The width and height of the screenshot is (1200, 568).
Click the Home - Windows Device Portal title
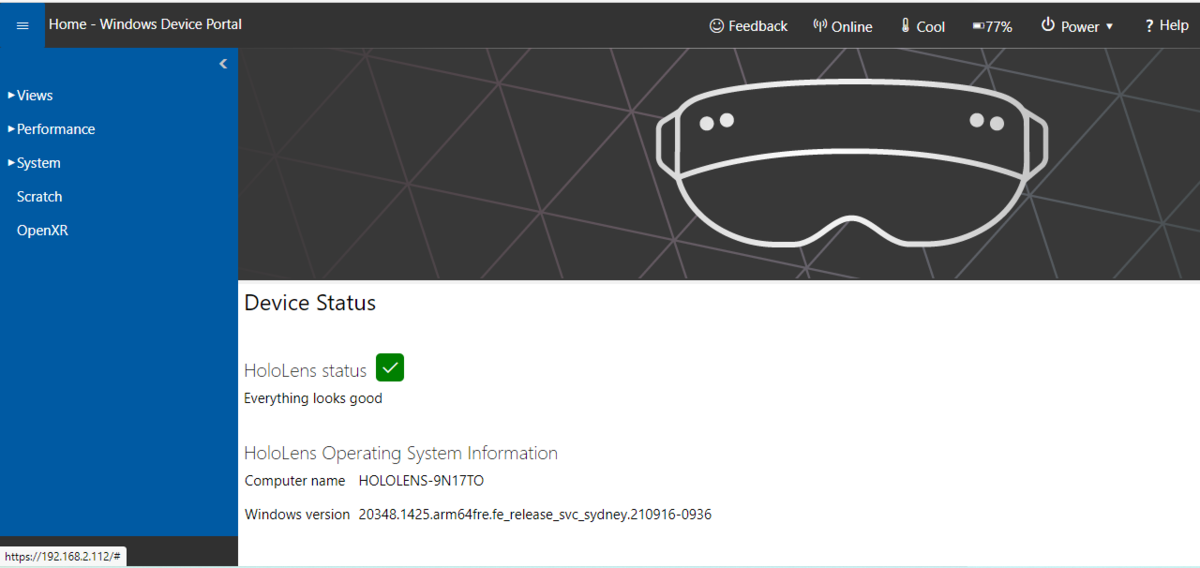(x=145, y=24)
